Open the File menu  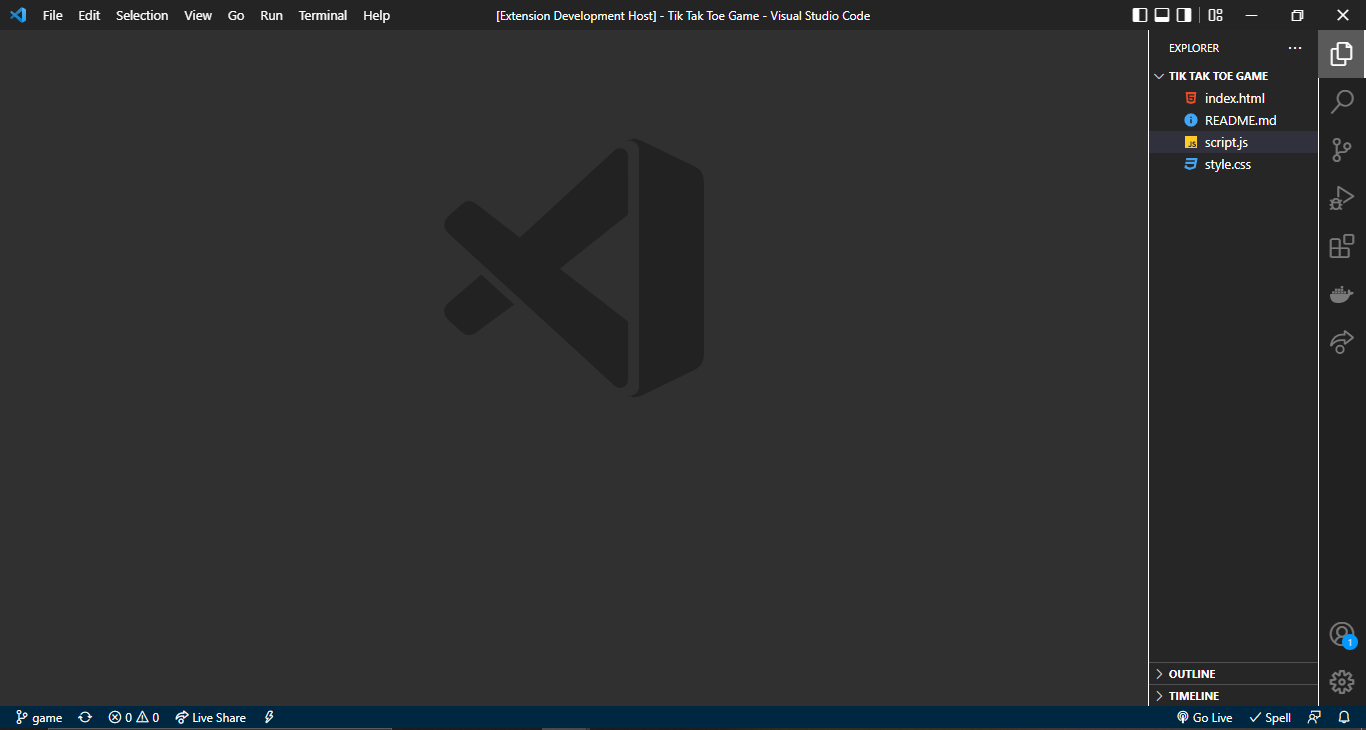(53, 15)
